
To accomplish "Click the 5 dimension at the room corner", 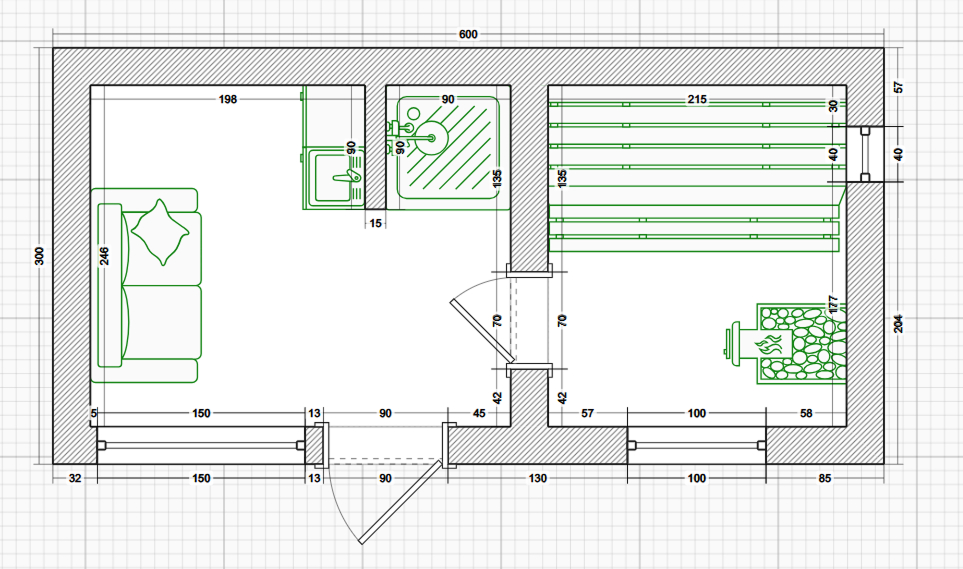I will pos(93,414).
